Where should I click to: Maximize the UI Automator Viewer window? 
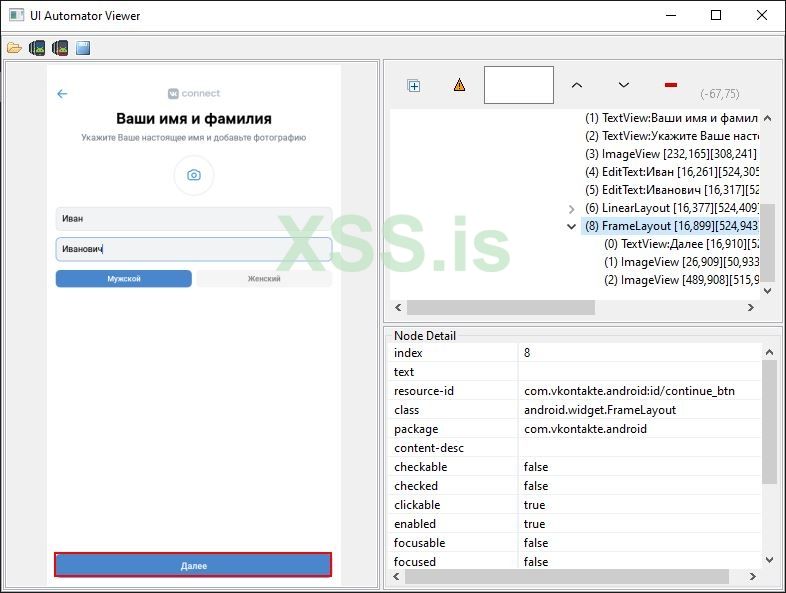(716, 15)
